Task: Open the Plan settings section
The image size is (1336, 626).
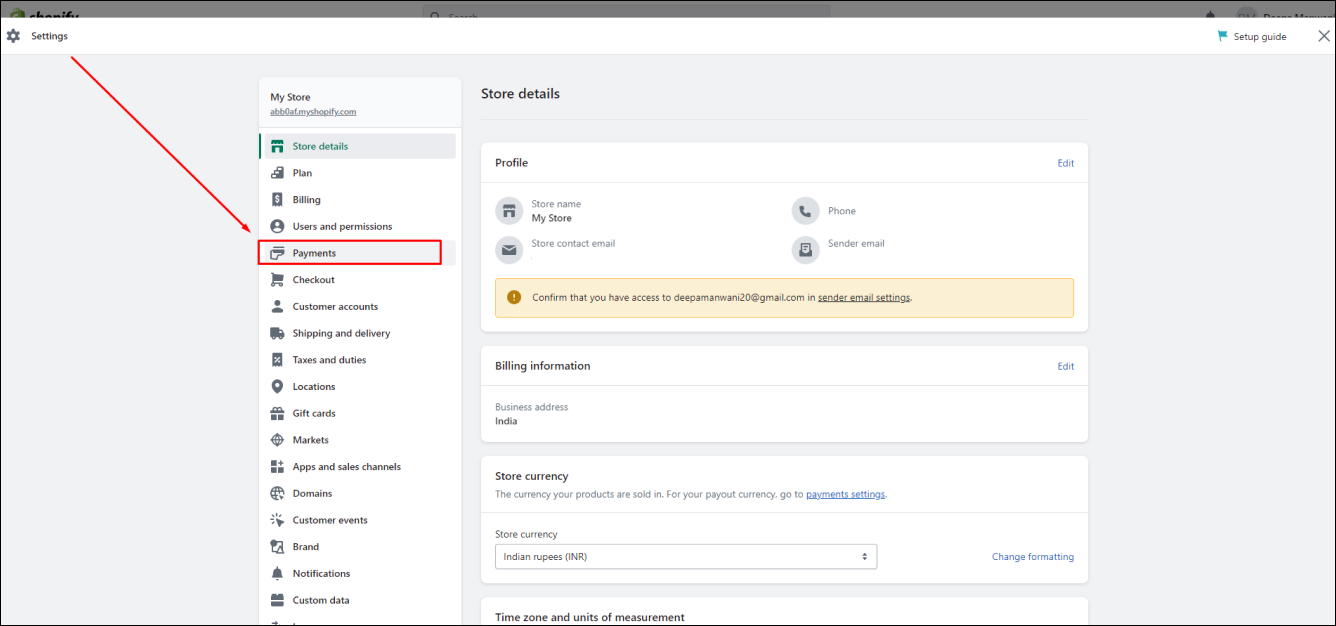Action: click(358, 173)
